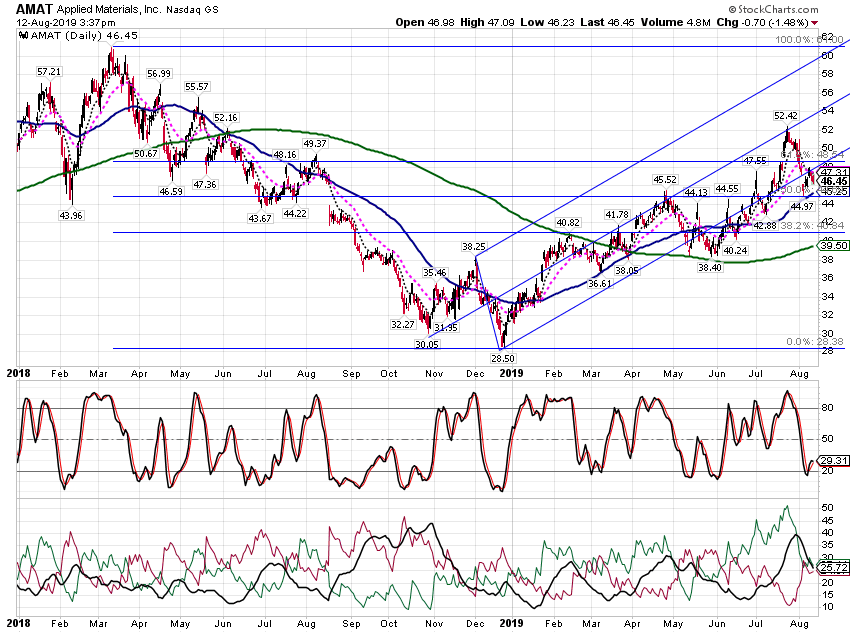Screen dimensions: 850x633
Task: Click the 52.42 high price label
Action: (x=786, y=115)
